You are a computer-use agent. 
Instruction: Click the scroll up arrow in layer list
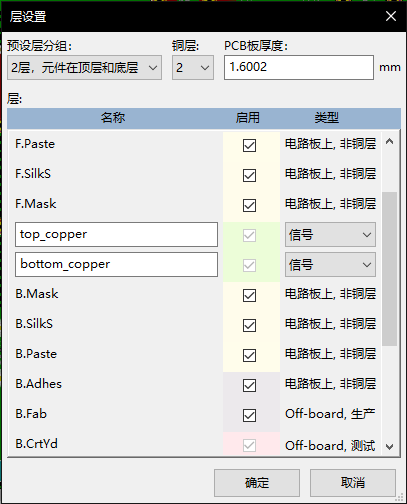389,142
